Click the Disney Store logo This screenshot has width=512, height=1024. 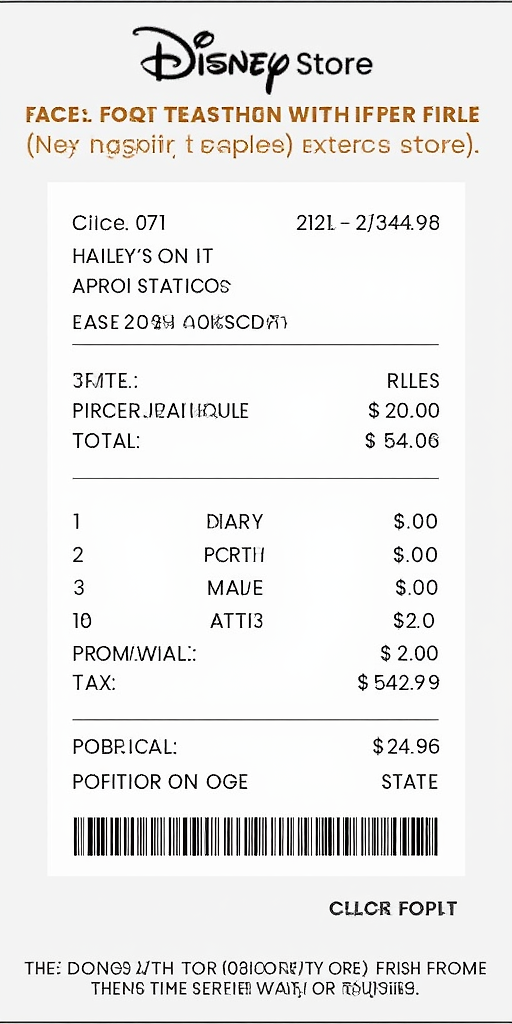click(253, 58)
